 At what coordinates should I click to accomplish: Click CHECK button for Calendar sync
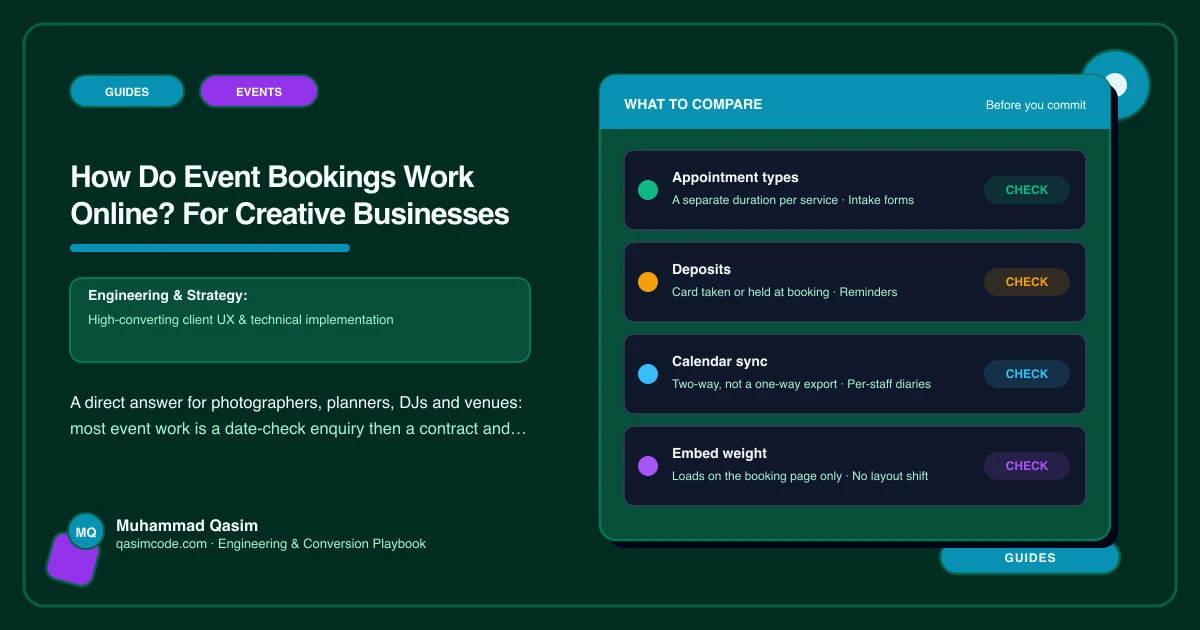point(1027,374)
